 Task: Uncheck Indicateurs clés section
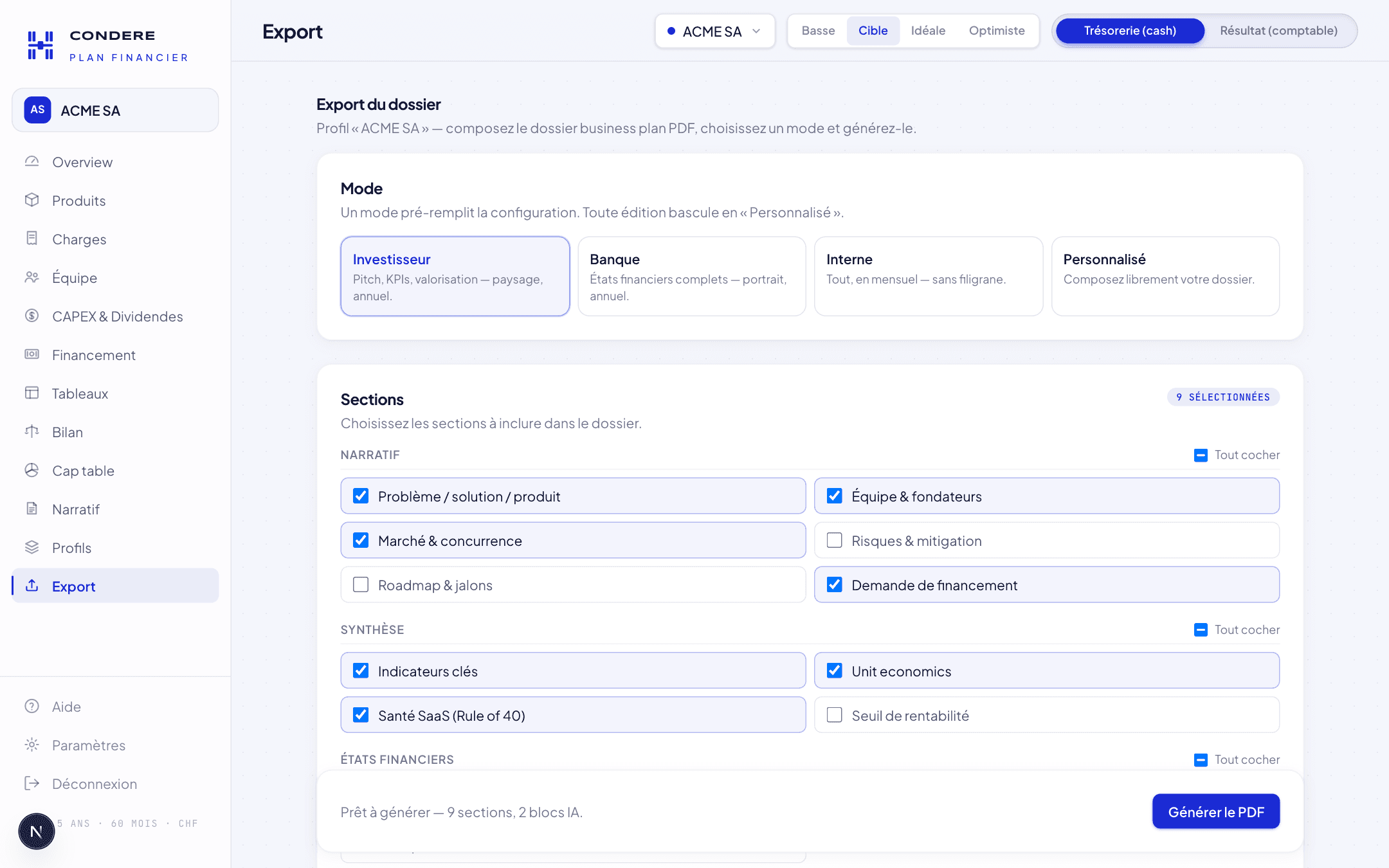pos(361,671)
